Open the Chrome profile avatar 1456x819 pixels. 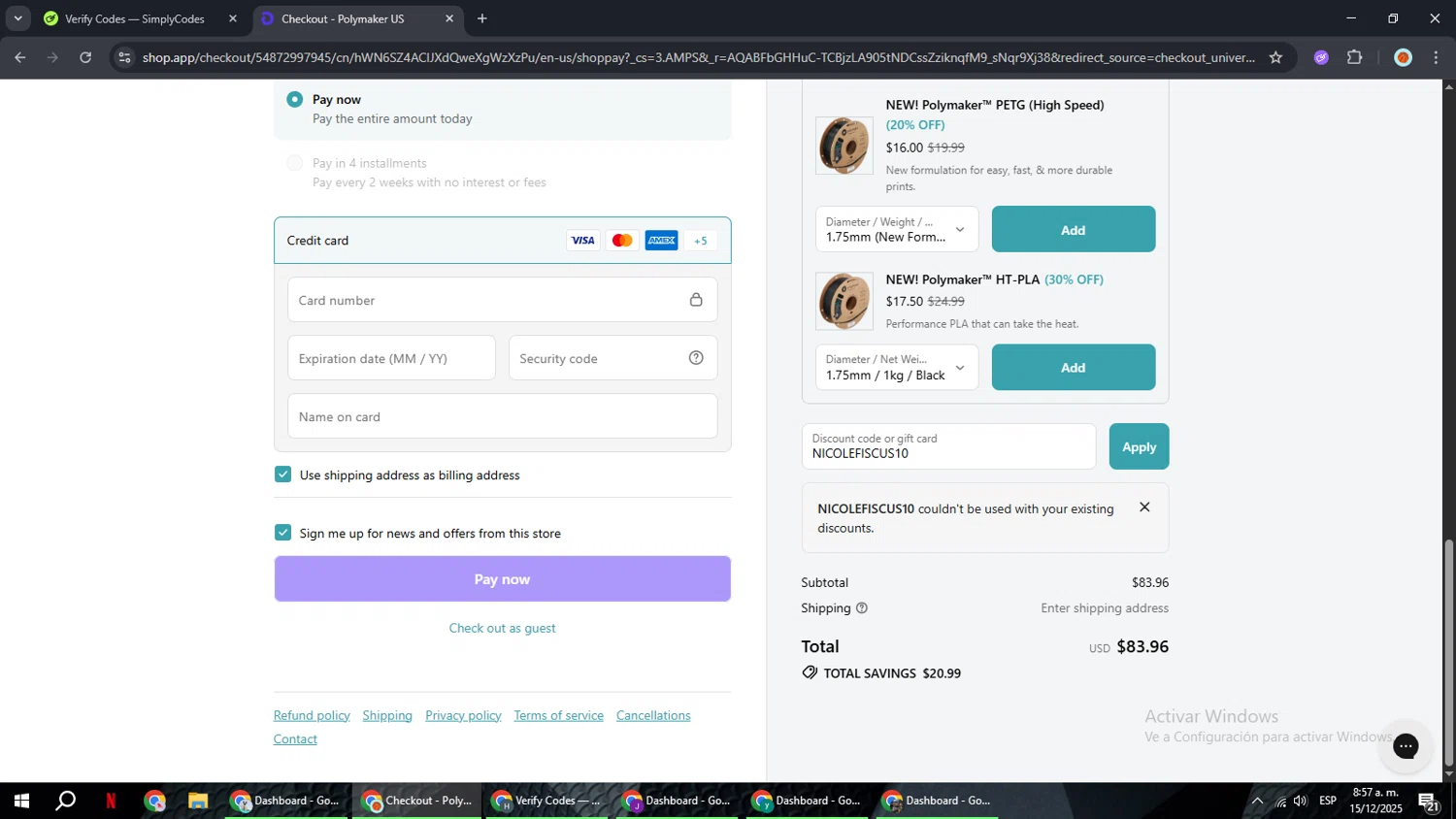point(1403,57)
